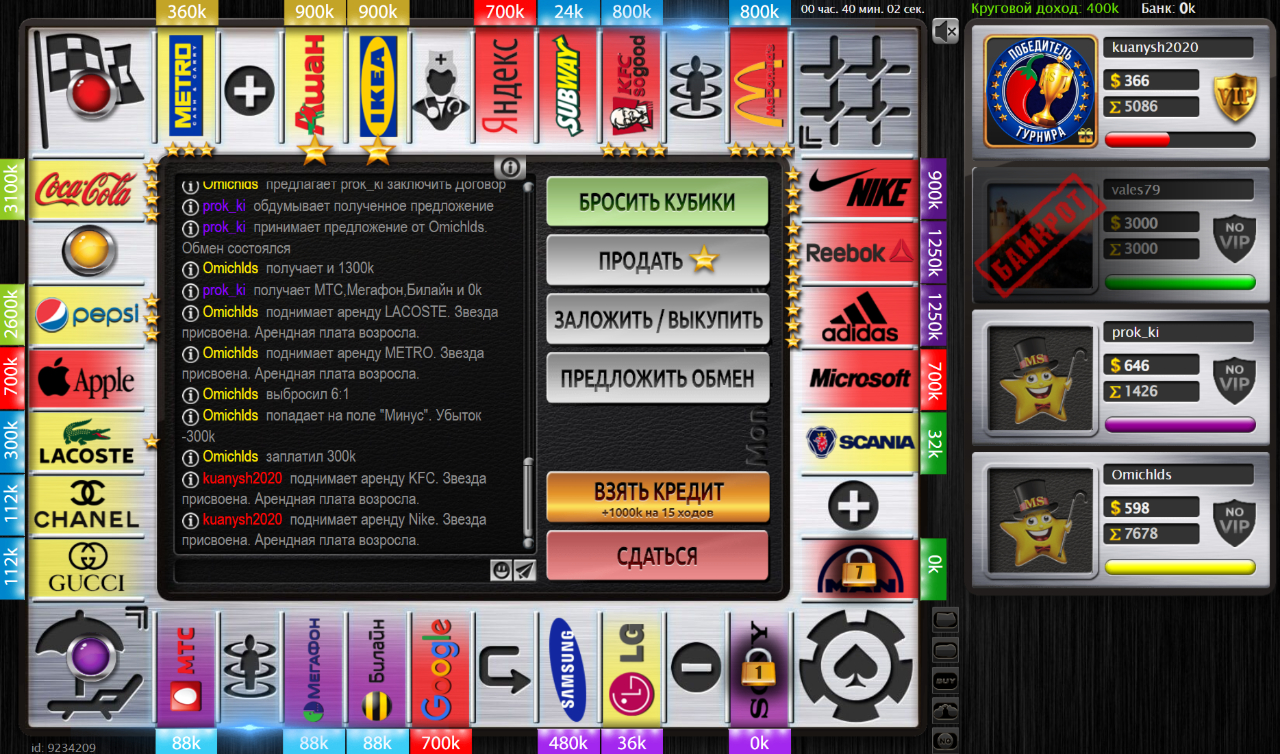The height and width of the screenshot is (754, 1280).
Task: Take a loan with ВЗЯТЬ КРЕДИТ
Action: point(657,497)
